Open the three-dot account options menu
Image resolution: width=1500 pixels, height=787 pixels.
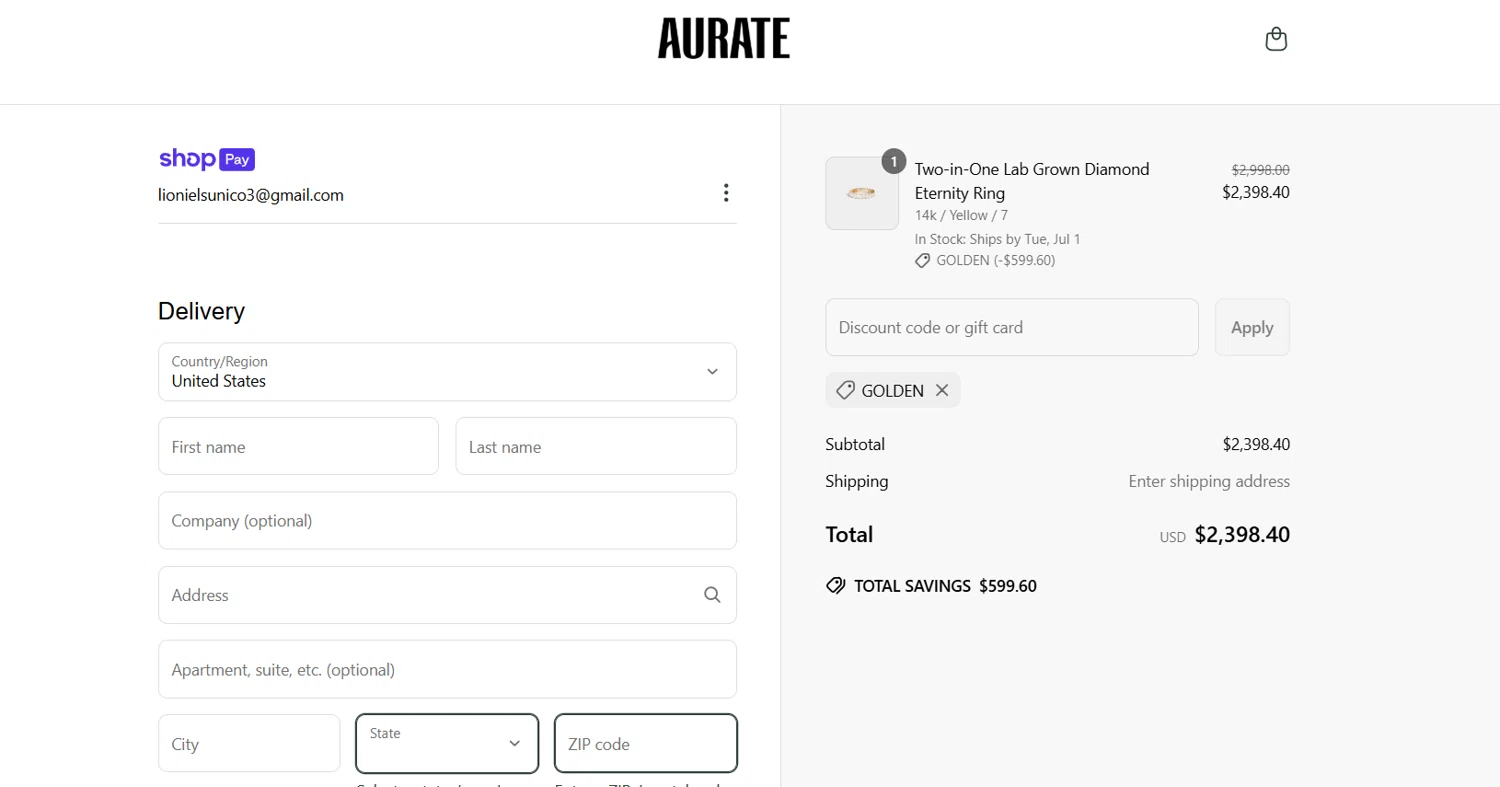(726, 193)
